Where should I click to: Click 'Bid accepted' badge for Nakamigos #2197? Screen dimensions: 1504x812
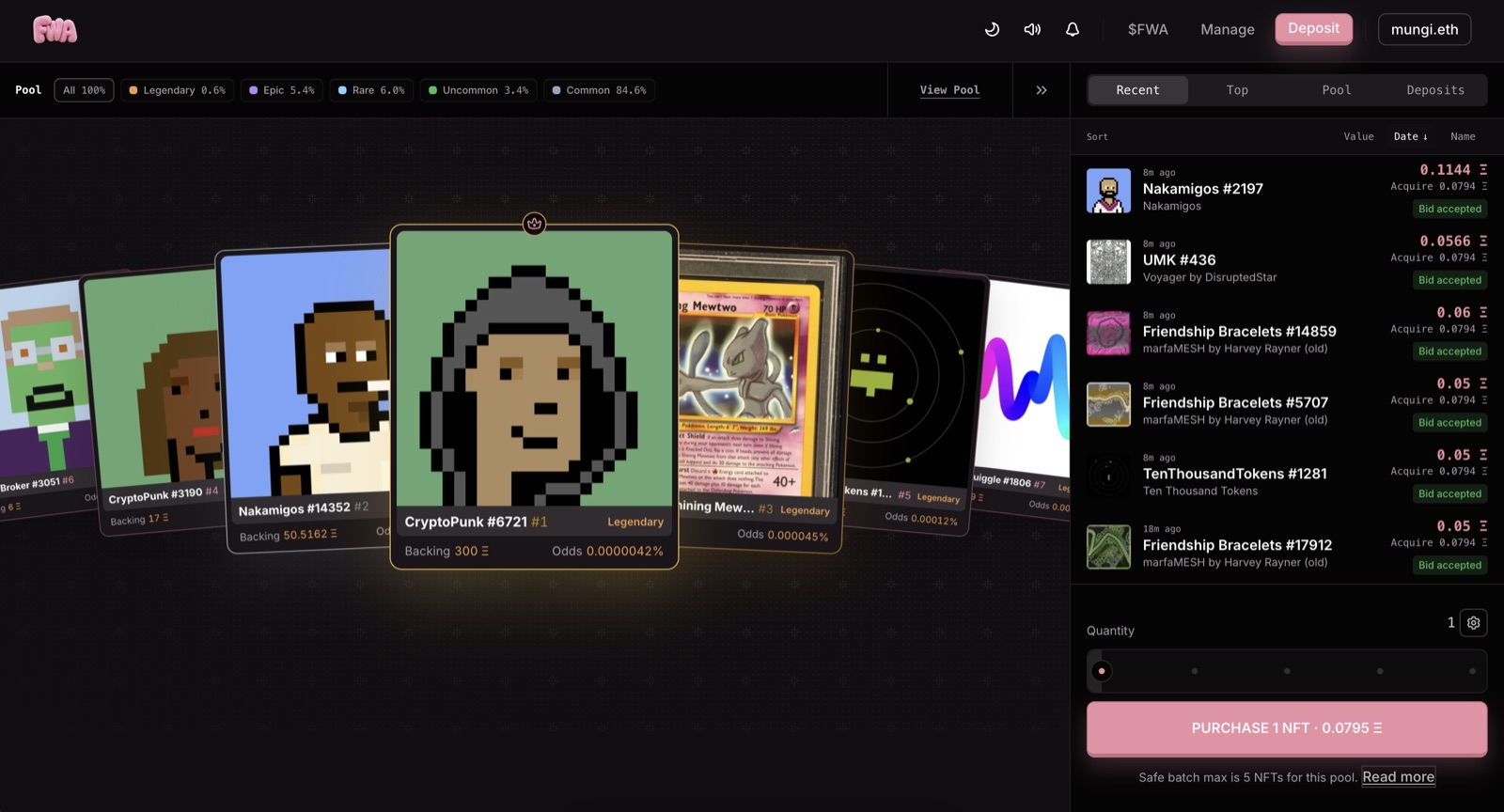click(x=1449, y=209)
